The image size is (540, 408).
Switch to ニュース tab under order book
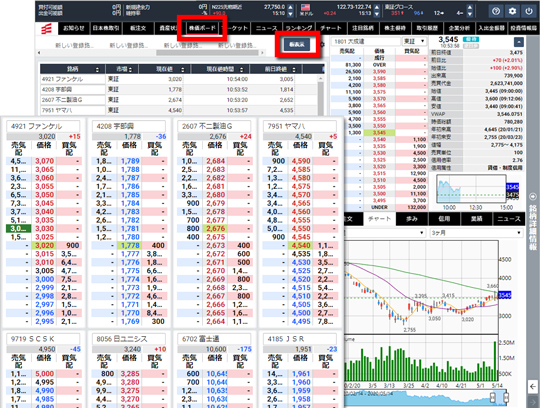(509, 219)
